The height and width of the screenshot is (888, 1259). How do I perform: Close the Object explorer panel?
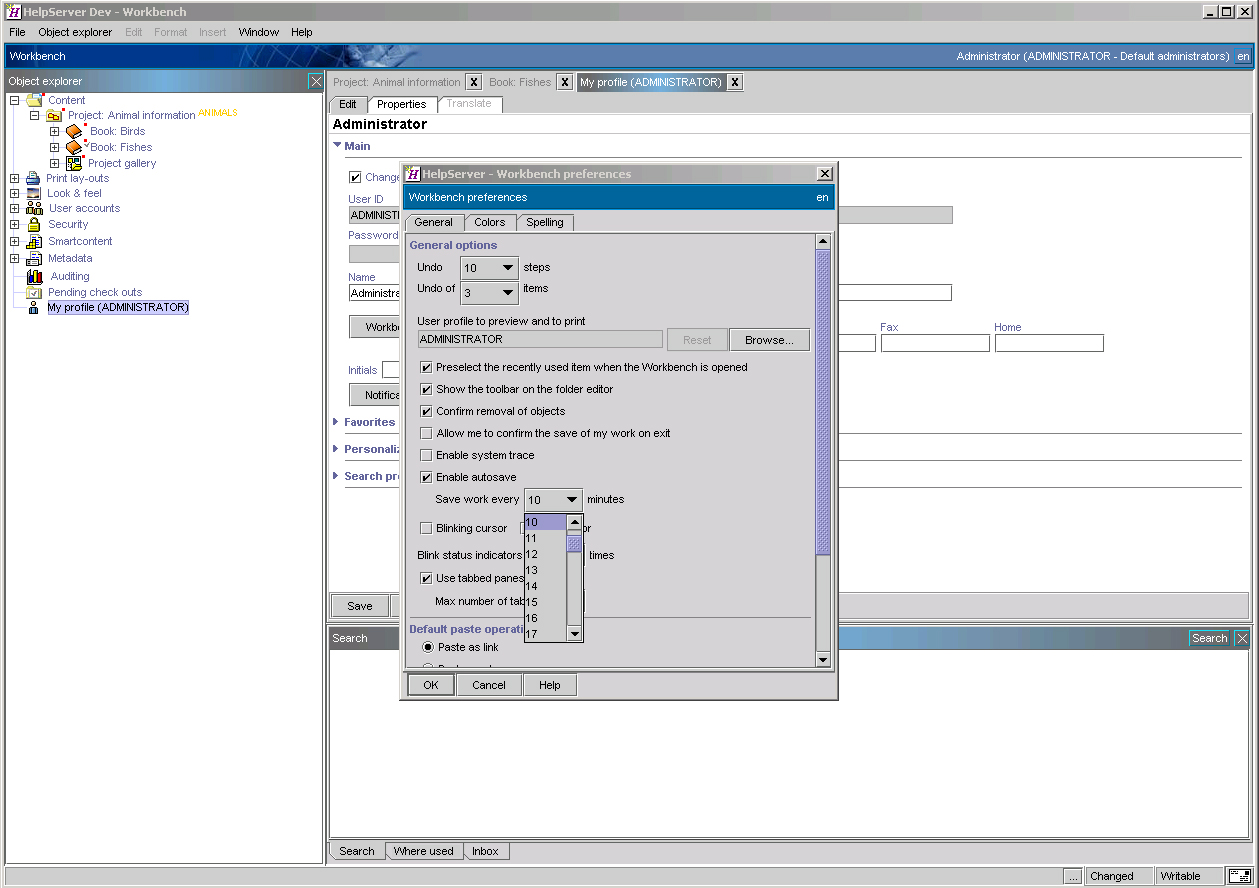[316, 81]
